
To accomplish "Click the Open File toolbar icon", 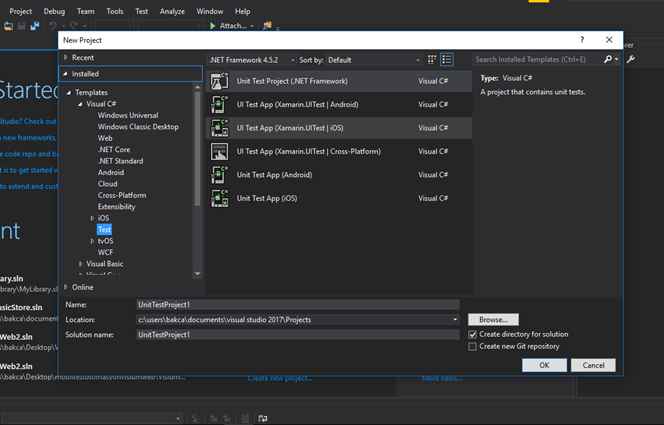I will 8,26.
